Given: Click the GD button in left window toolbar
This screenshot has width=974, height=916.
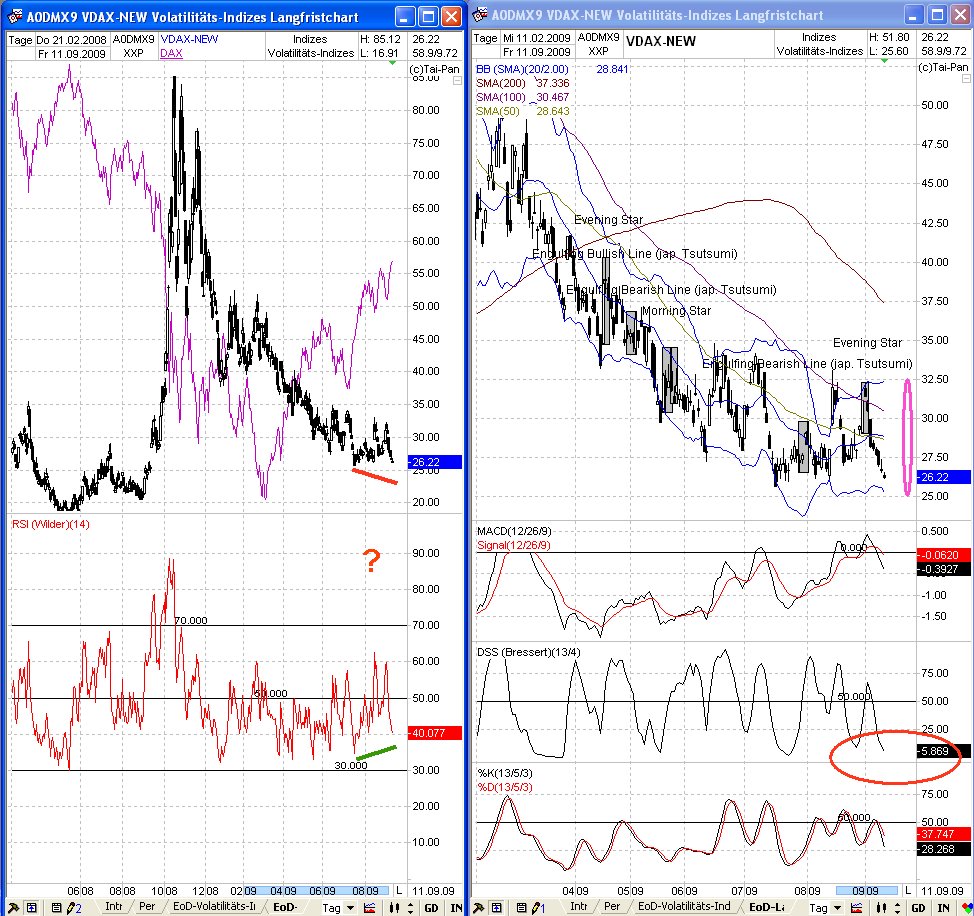Looking at the screenshot, I should pyautogui.click(x=431, y=908).
